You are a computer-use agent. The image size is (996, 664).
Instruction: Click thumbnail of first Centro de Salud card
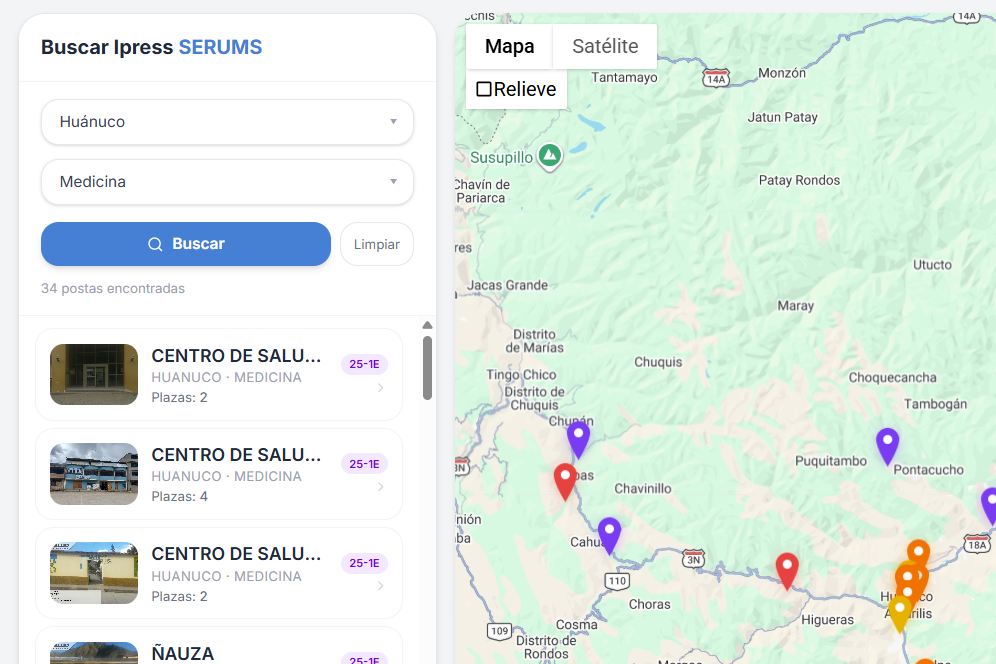(x=94, y=375)
